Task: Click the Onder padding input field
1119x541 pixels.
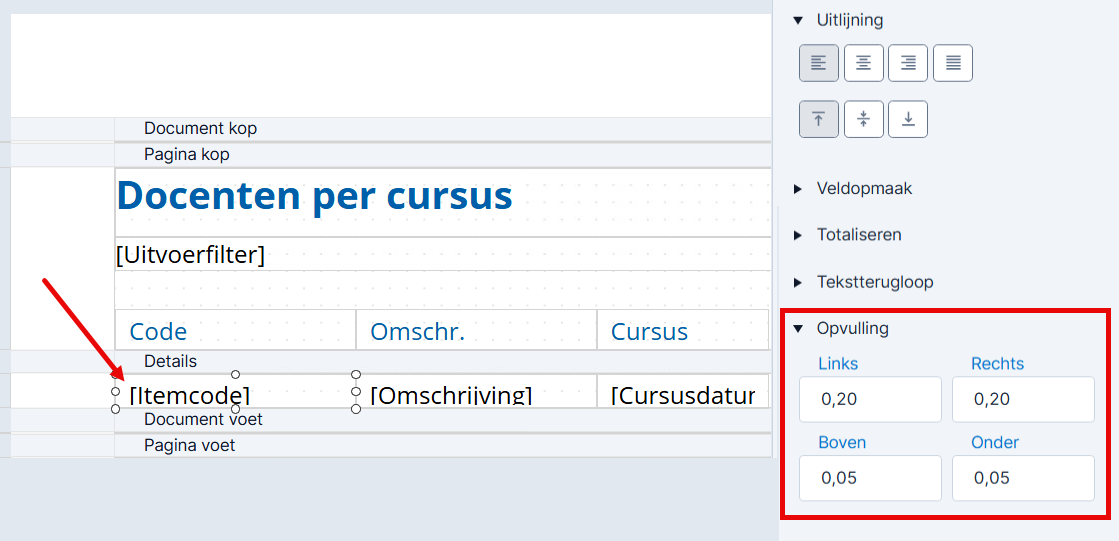Action: (1023, 478)
